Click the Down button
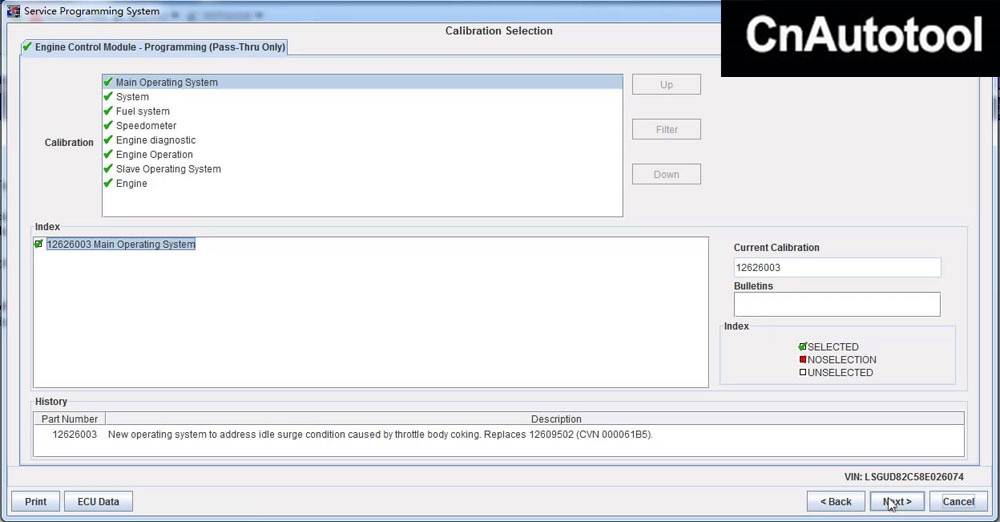This screenshot has width=1000, height=522. tap(666, 174)
